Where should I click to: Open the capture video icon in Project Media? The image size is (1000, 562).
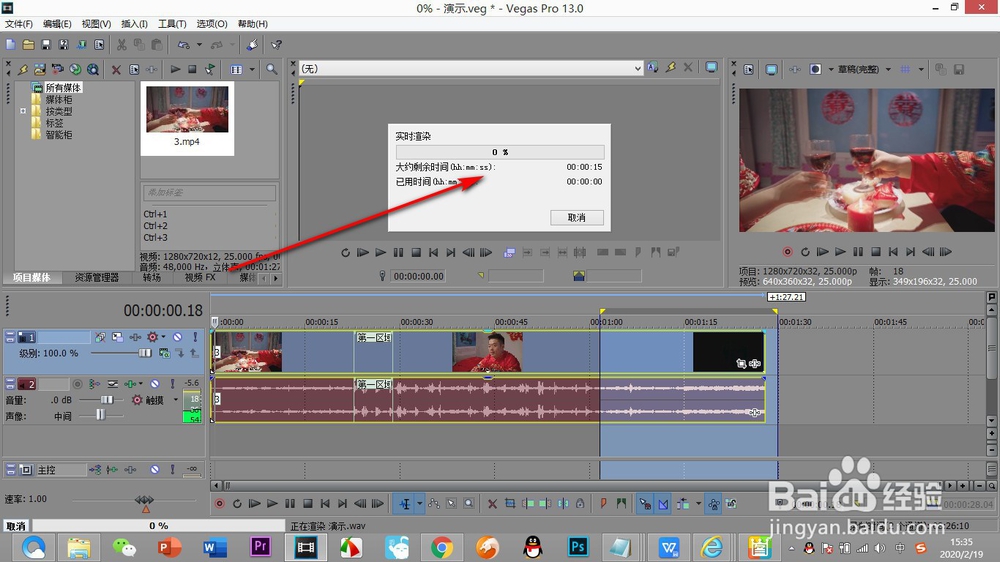(58, 70)
